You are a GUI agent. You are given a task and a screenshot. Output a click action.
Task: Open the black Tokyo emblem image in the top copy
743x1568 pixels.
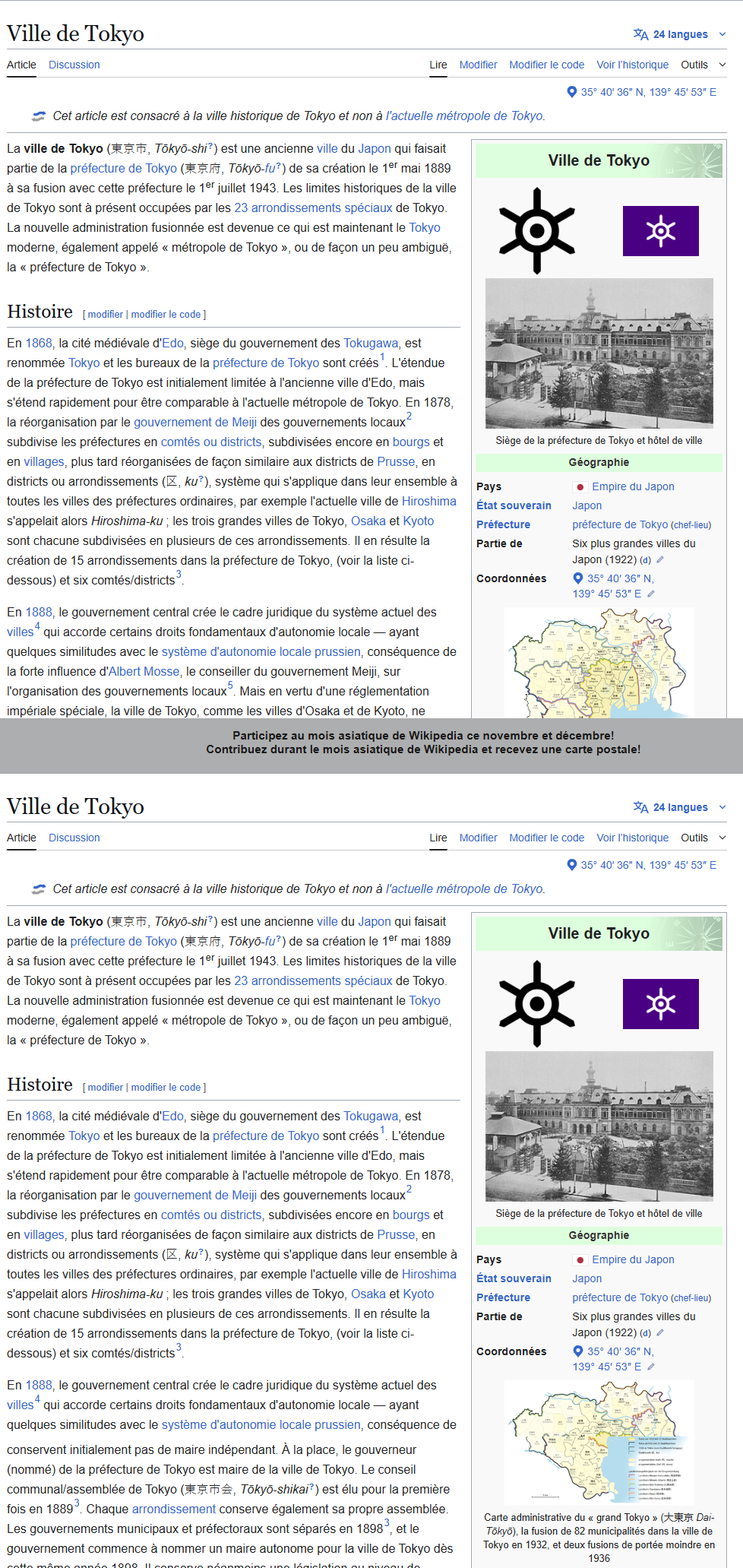[x=537, y=230]
